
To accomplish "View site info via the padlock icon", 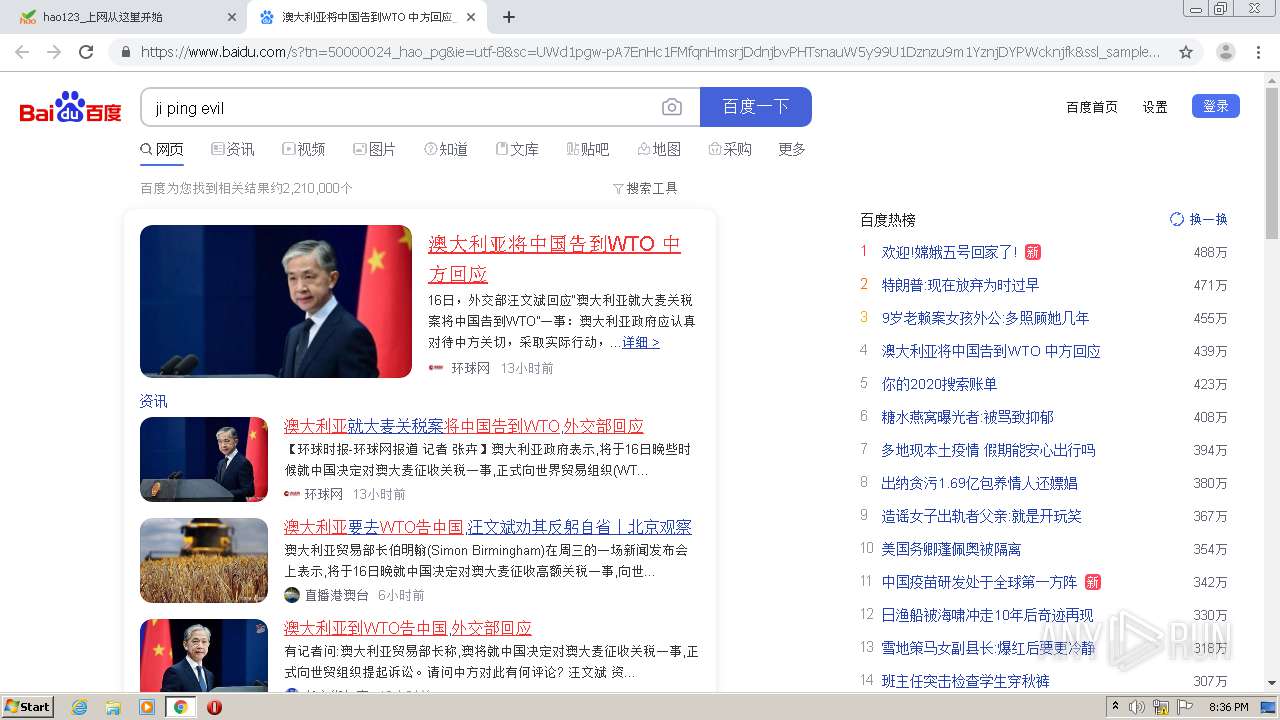I will coord(125,52).
